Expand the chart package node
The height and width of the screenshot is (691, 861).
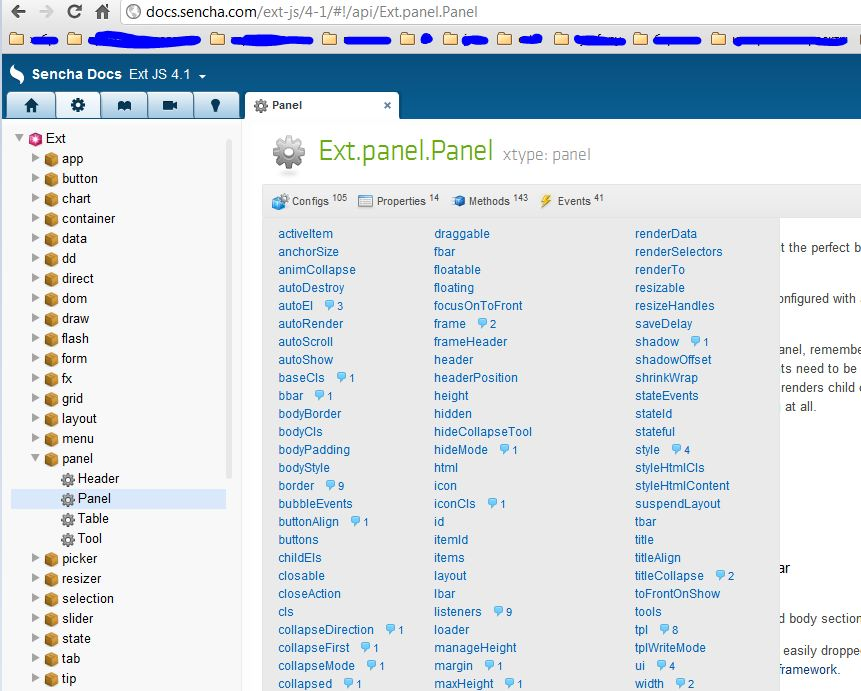click(35, 198)
